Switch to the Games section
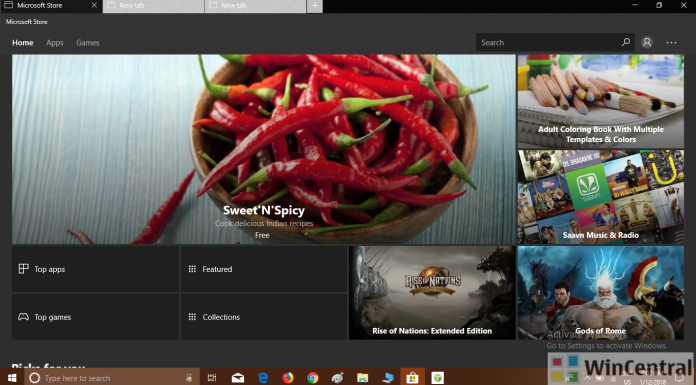 coord(87,43)
